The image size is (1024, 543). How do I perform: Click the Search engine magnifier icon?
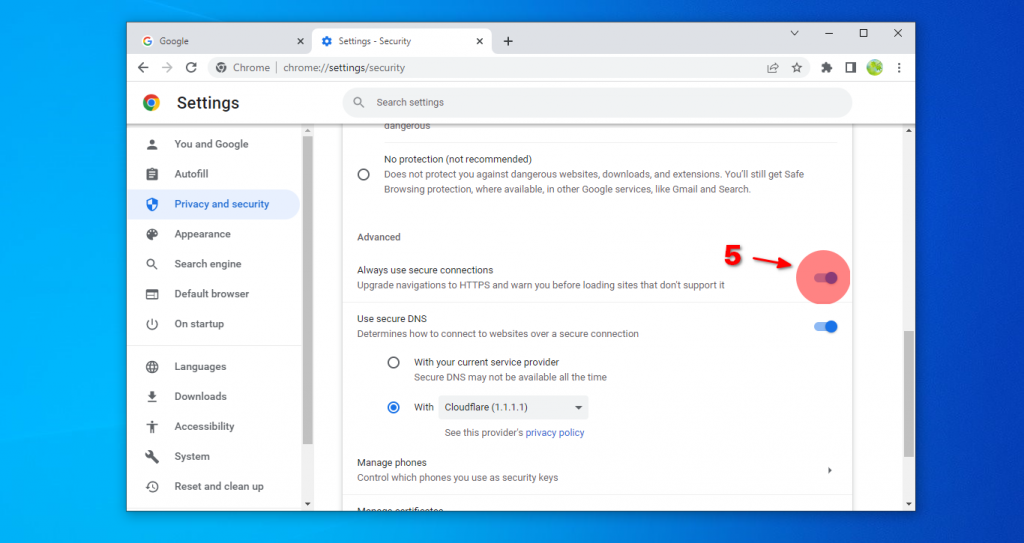[152, 264]
